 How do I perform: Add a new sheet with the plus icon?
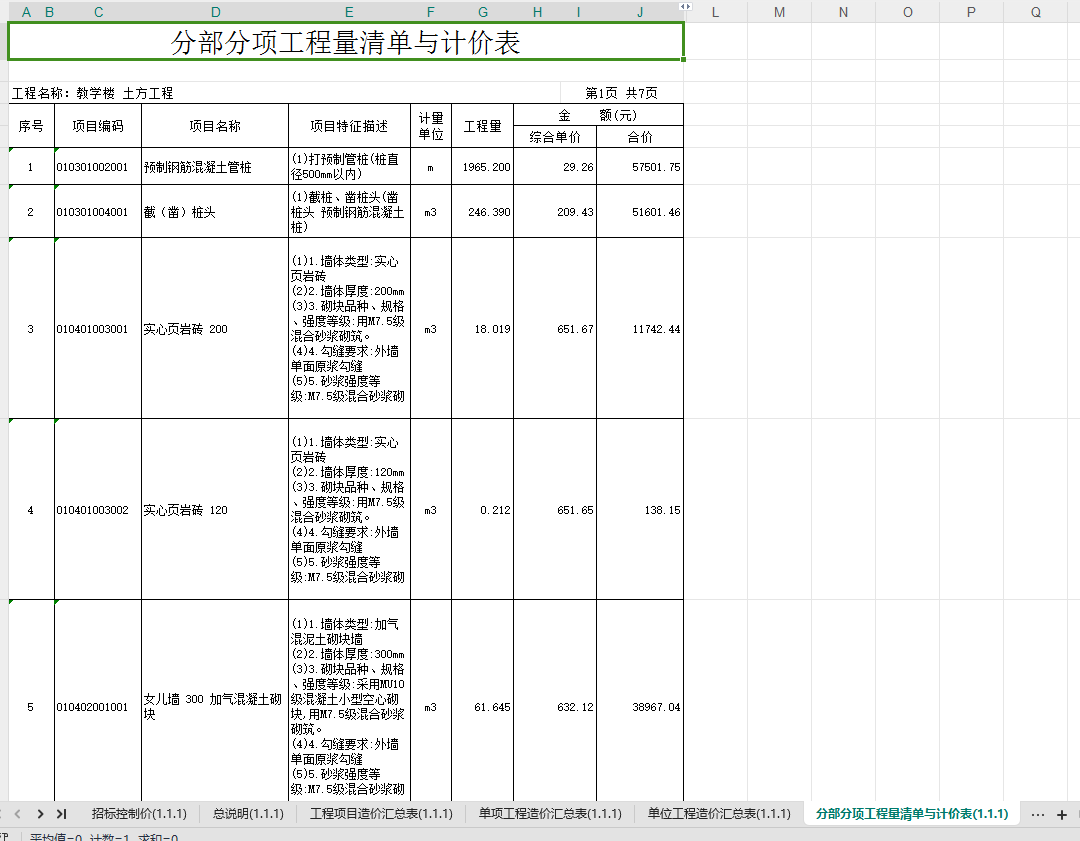click(1062, 814)
